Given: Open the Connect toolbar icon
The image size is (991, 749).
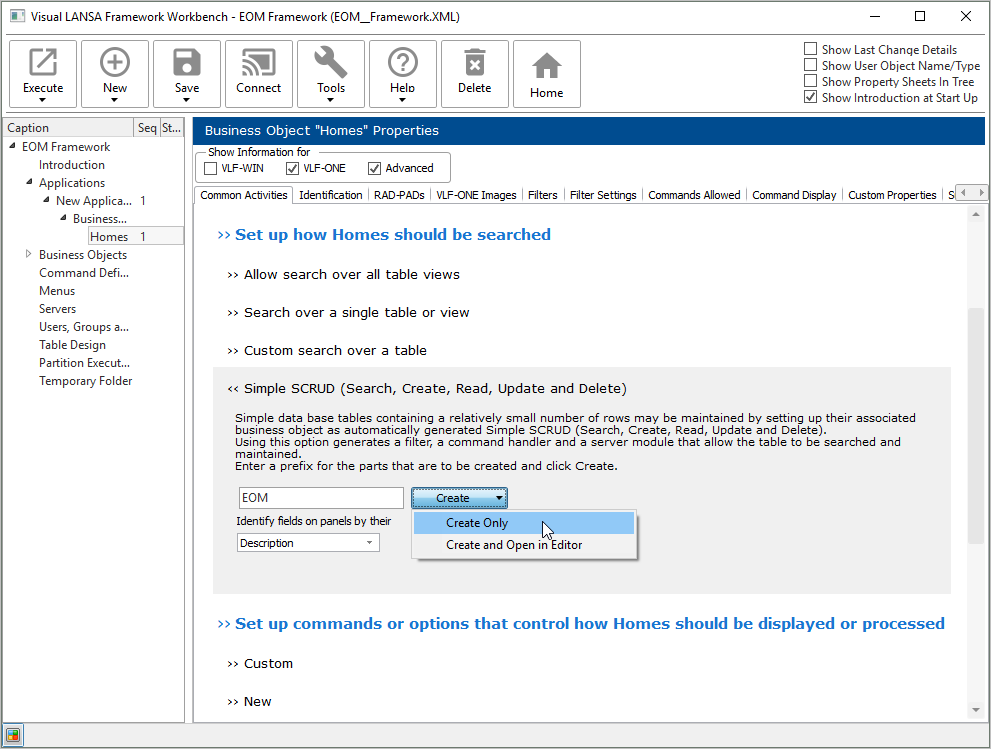Looking at the screenshot, I should click(259, 64).
